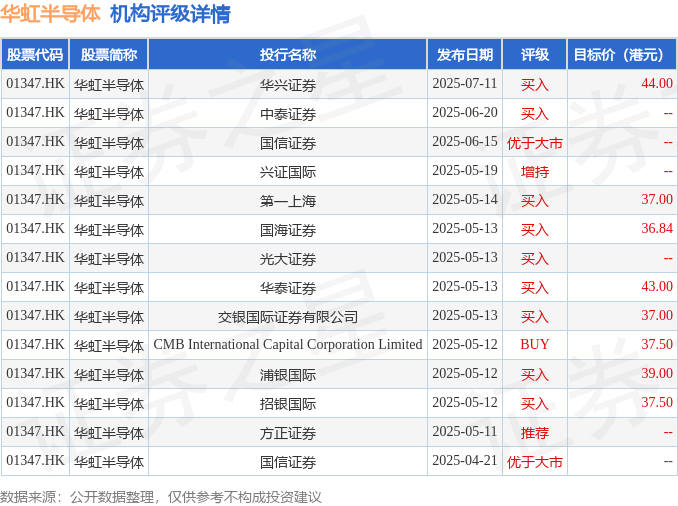Click 37.00 price in 交银国际 row
Image resolution: width=678 pixels, height=506 pixels.
coord(657,315)
